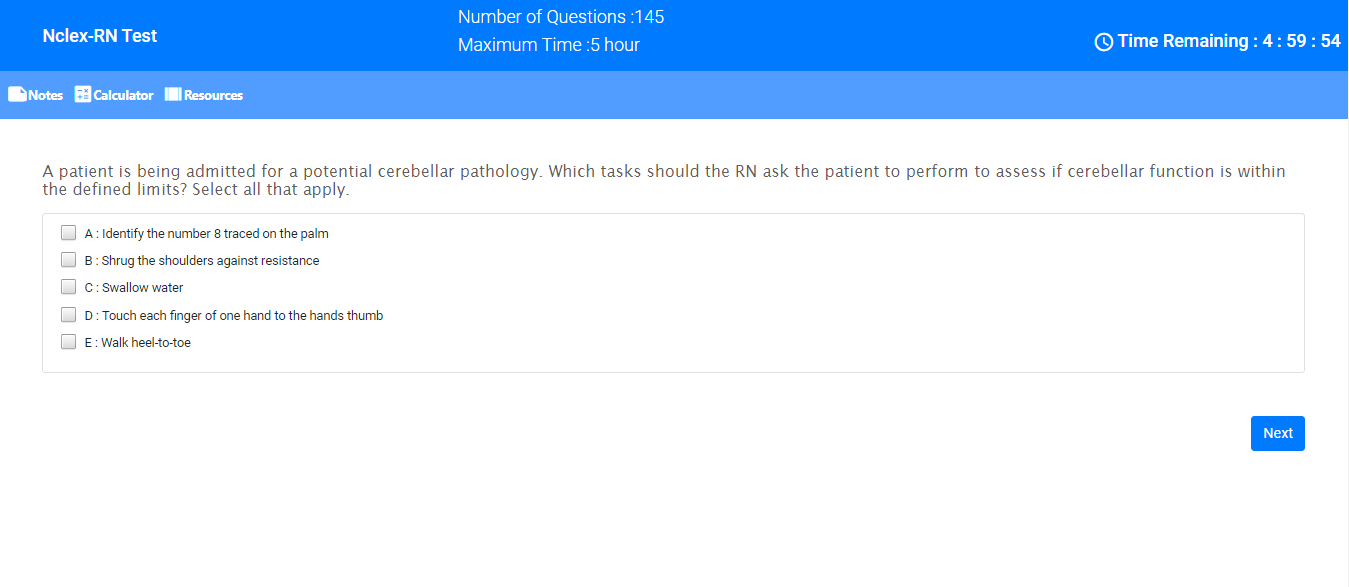Click the Nclex-RN Test title
Image resolution: width=1349 pixels, height=587 pixels.
click(x=100, y=36)
